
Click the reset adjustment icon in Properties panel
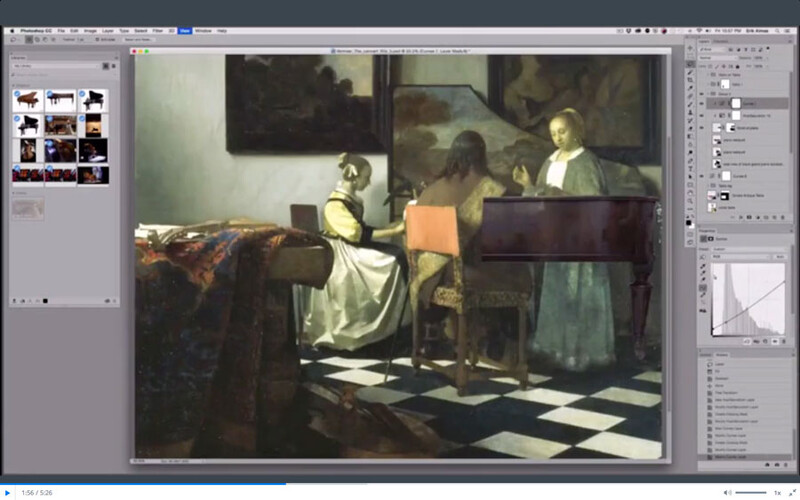[x=765, y=341]
